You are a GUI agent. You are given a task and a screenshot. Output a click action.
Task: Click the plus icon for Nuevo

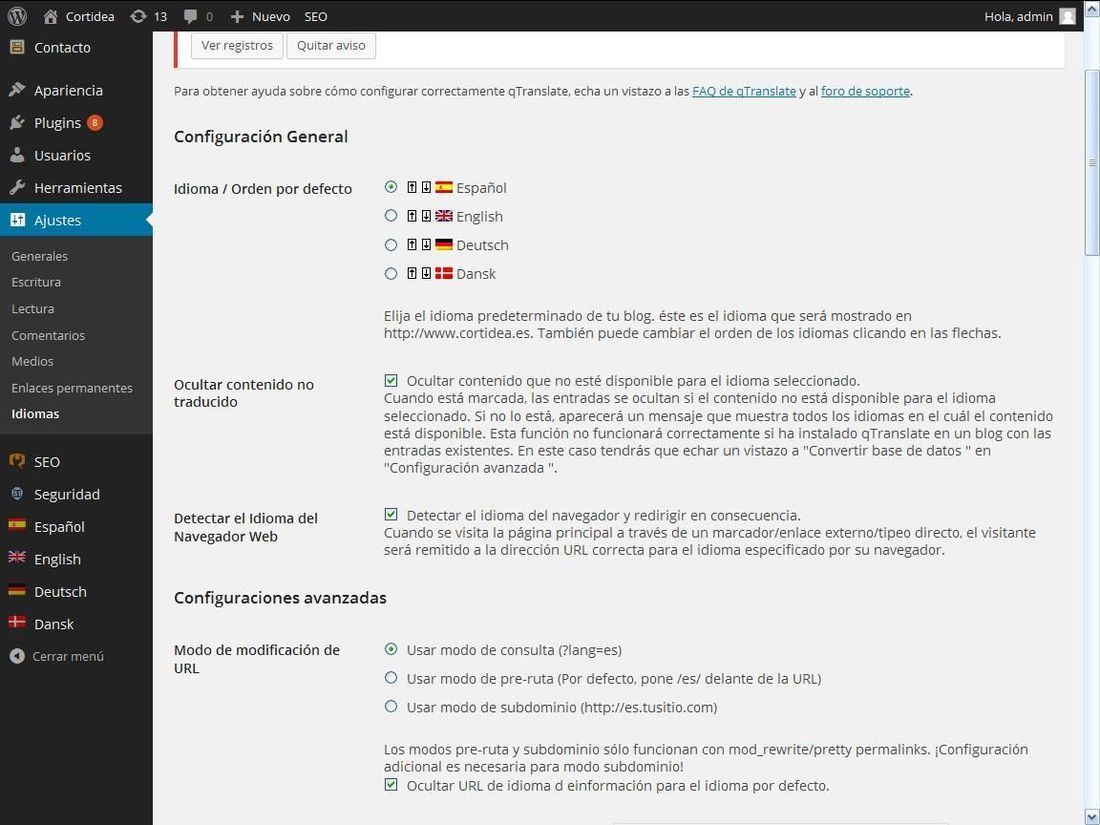click(237, 16)
